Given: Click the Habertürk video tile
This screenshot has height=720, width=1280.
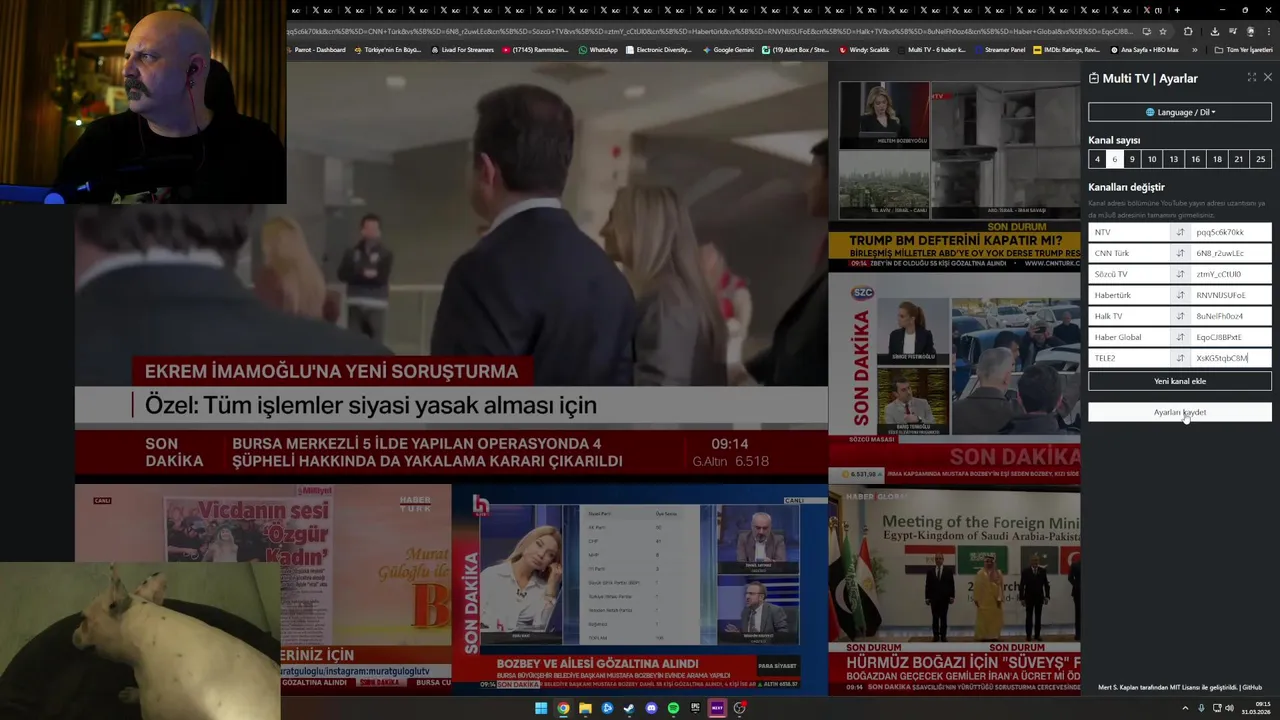Looking at the screenshot, I should point(263,588).
